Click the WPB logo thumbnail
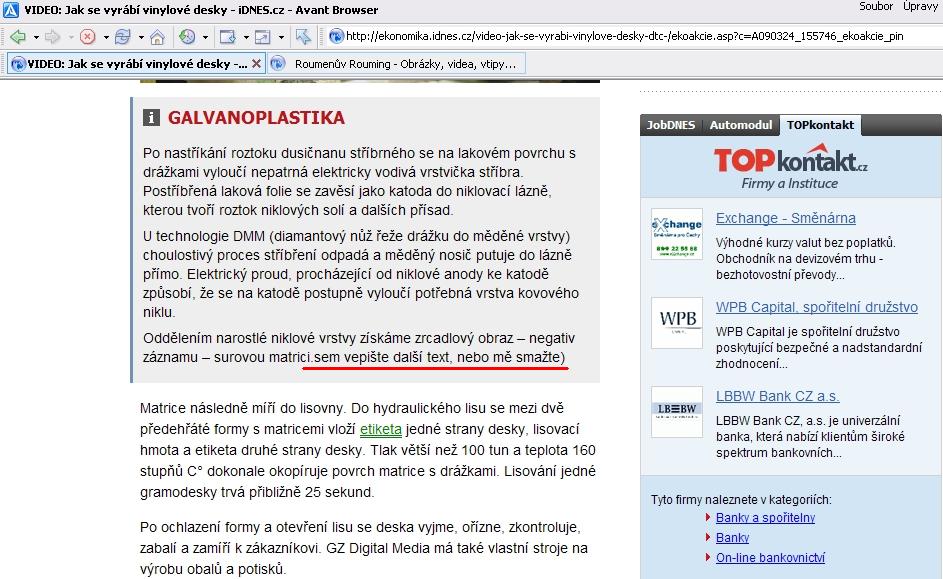This screenshot has width=943, height=579. pyautogui.click(x=677, y=323)
